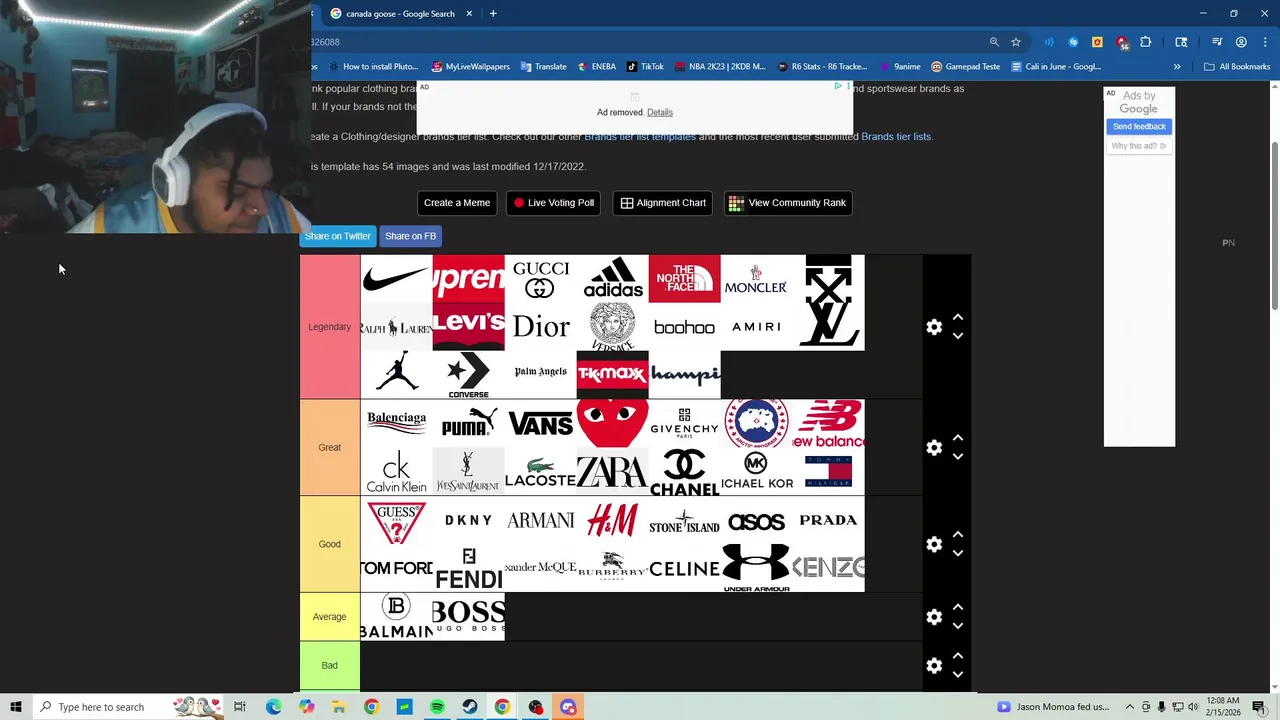1280x720 pixels.
Task: Select the Lacoste crocodile logo tile
Action: [x=540, y=471]
